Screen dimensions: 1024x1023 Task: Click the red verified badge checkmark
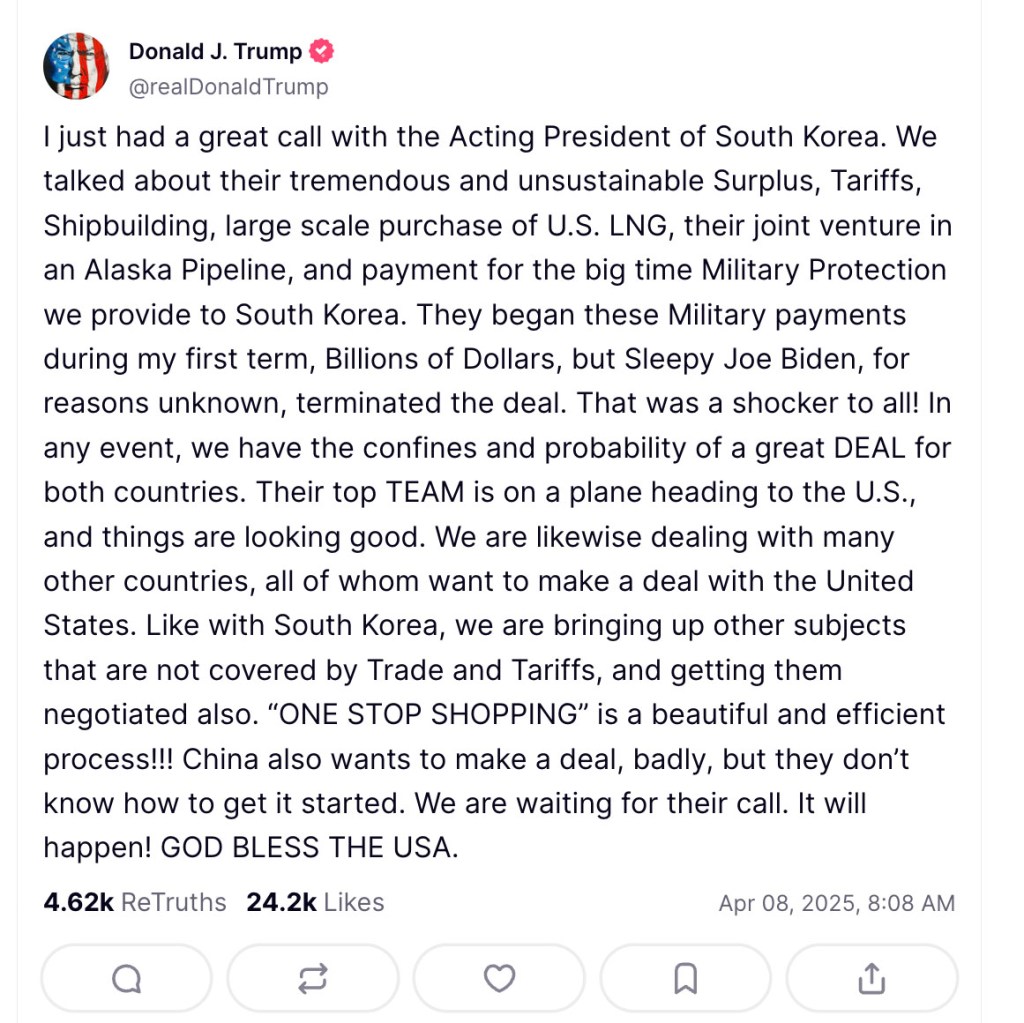tap(321, 51)
